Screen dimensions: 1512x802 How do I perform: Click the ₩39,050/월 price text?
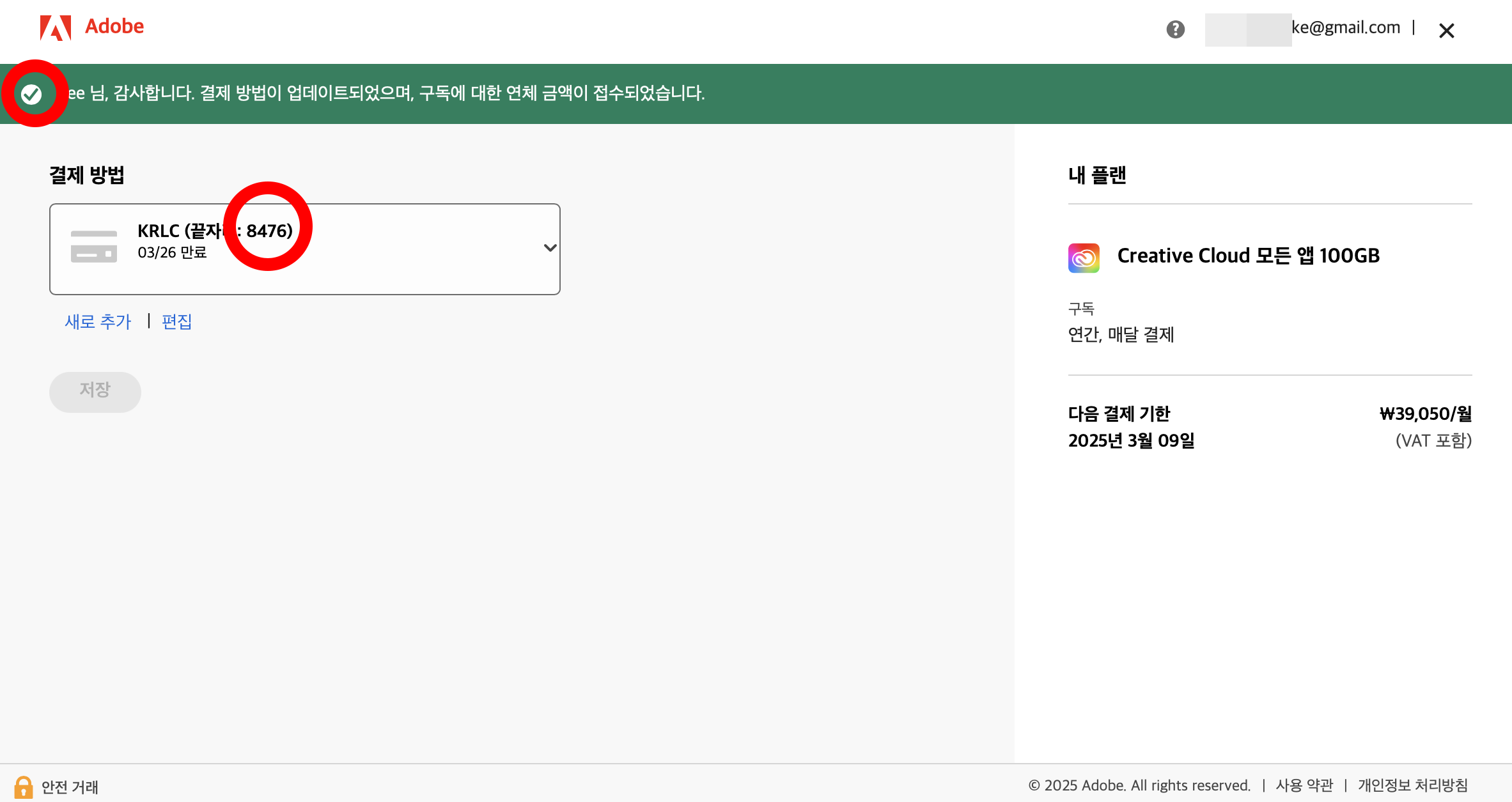pos(1425,414)
